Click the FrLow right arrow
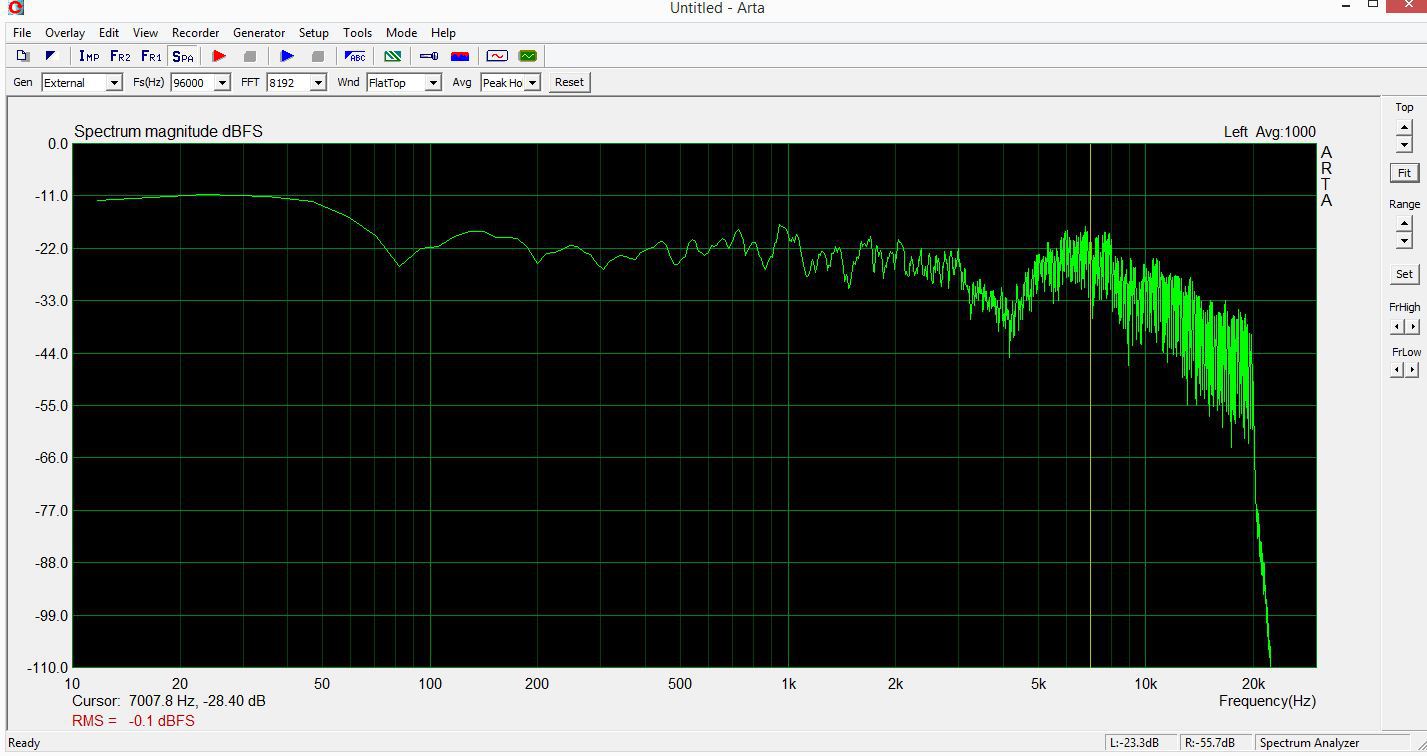Image resolution: width=1427 pixels, height=756 pixels. 1412,370
